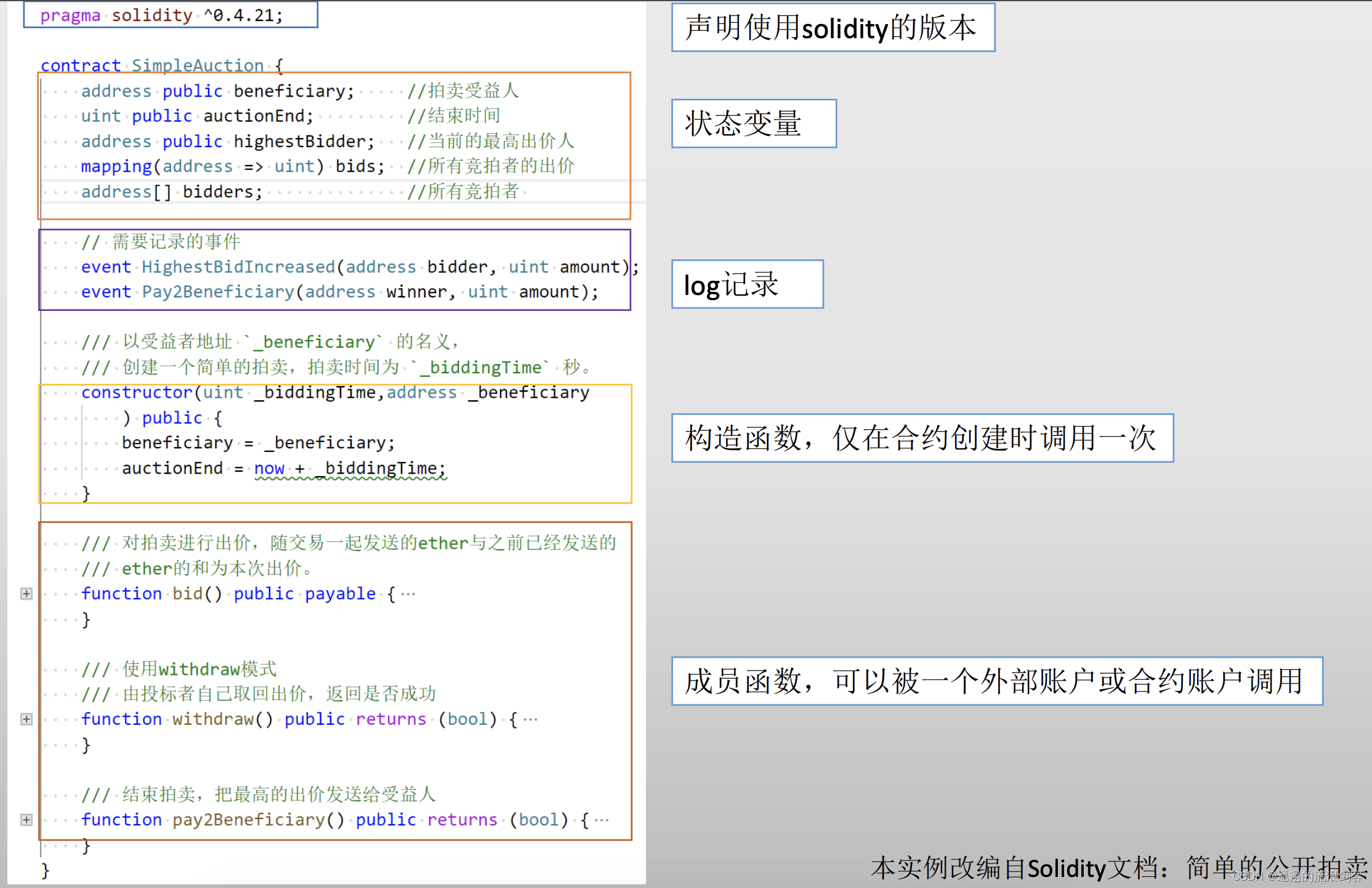Expand the collapsed withdraw() function body
Screen dimensions: 1372x888
click(26, 719)
